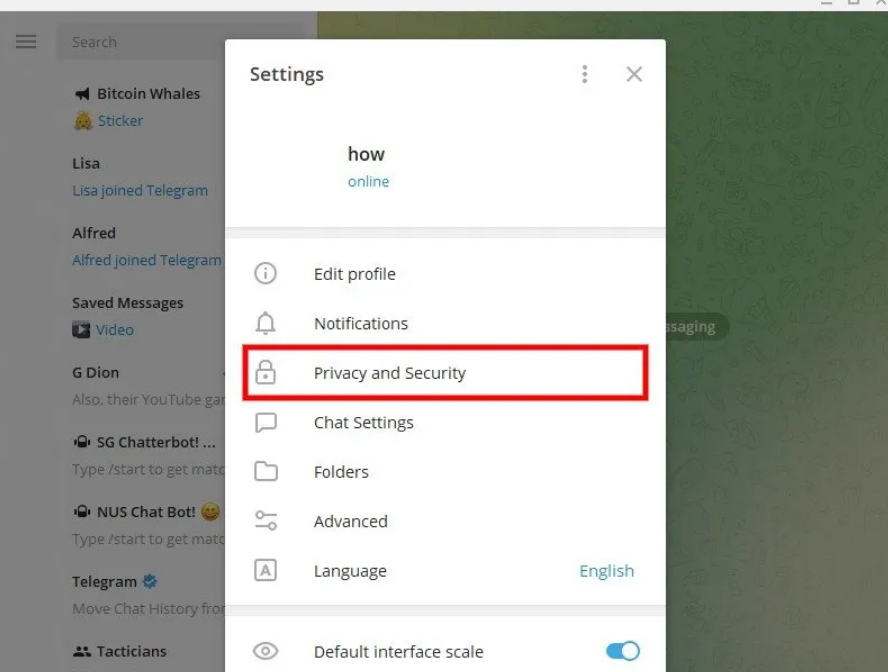Viewport: 888px width, 672px height.
Task: Select the Advanced settings entry
Action: (x=445, y=521)
